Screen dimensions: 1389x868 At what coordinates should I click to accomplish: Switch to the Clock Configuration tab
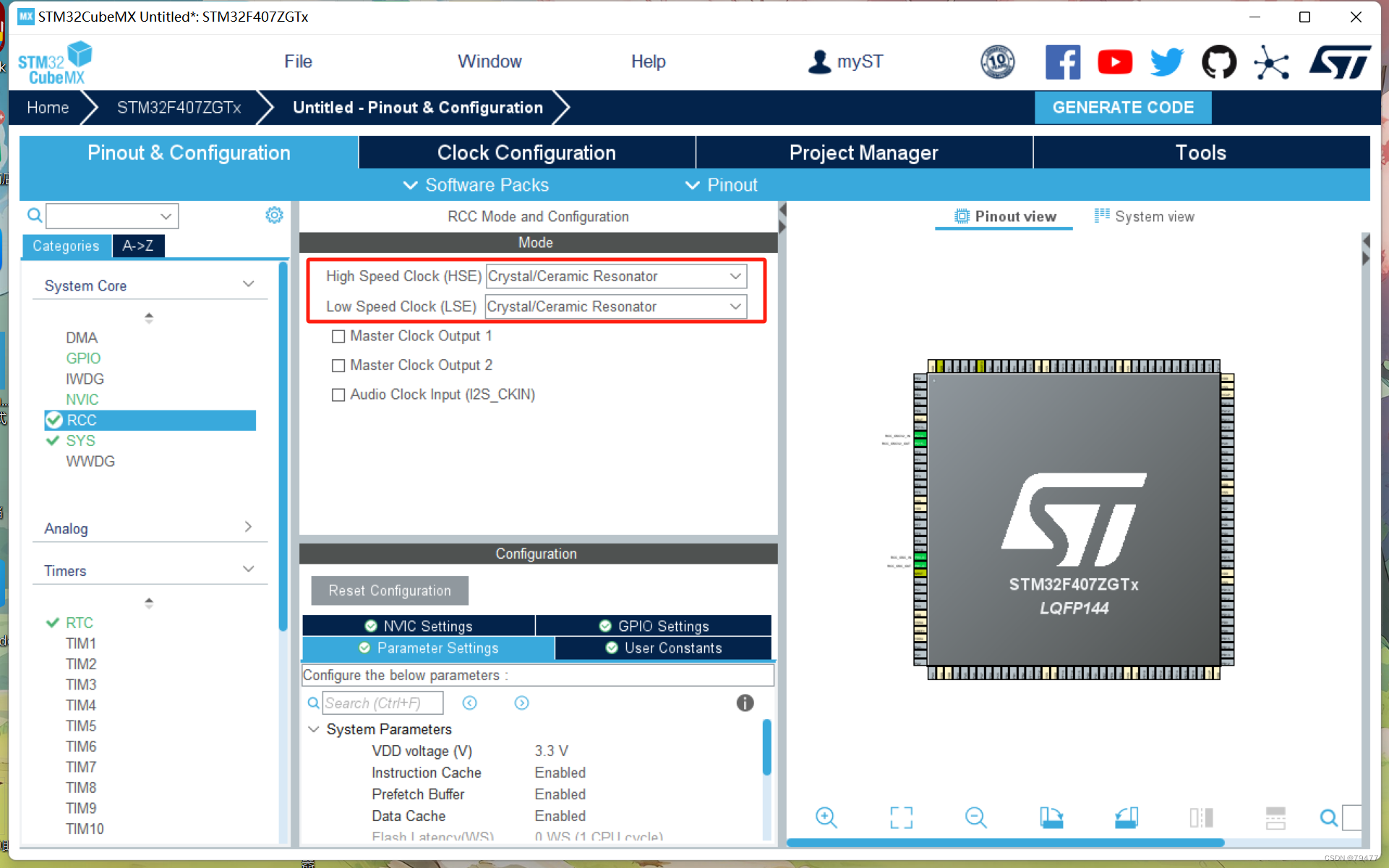pyautogui.click(x=526, y=152)
